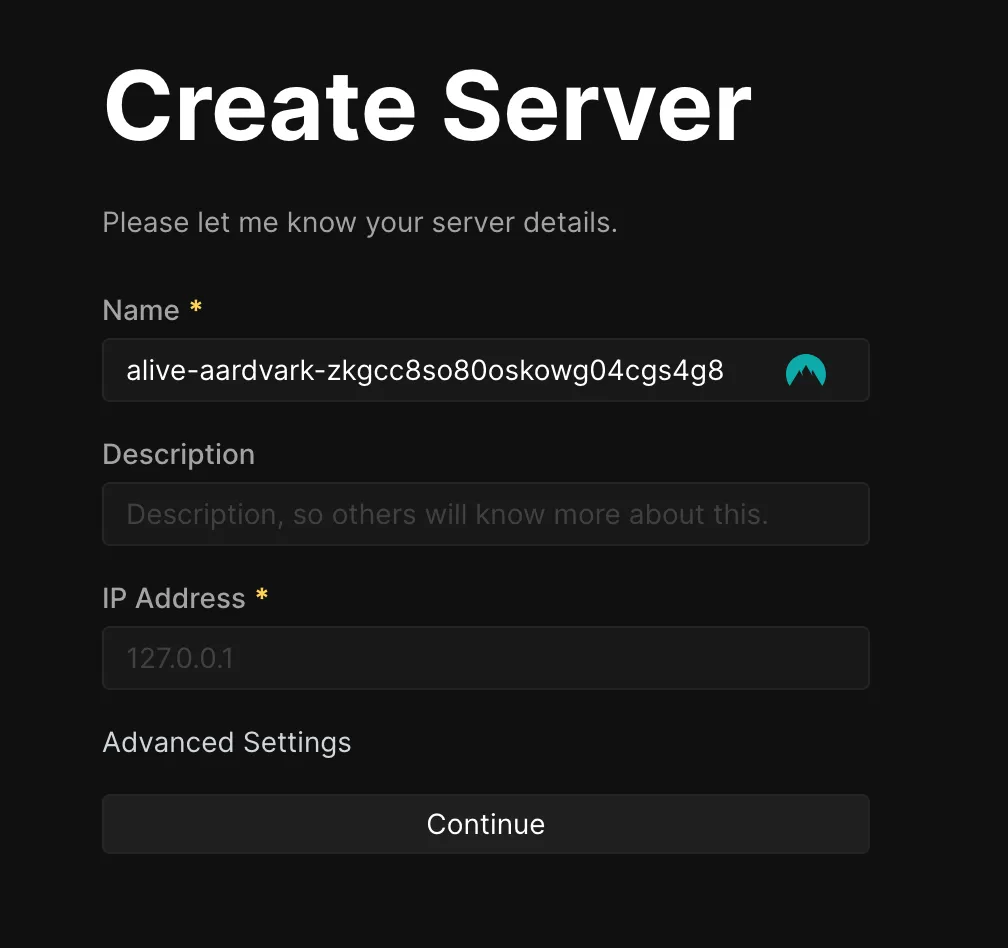Click the IP Address field label
Viewport: 1008px width, 948px height.
coord(174,598)
